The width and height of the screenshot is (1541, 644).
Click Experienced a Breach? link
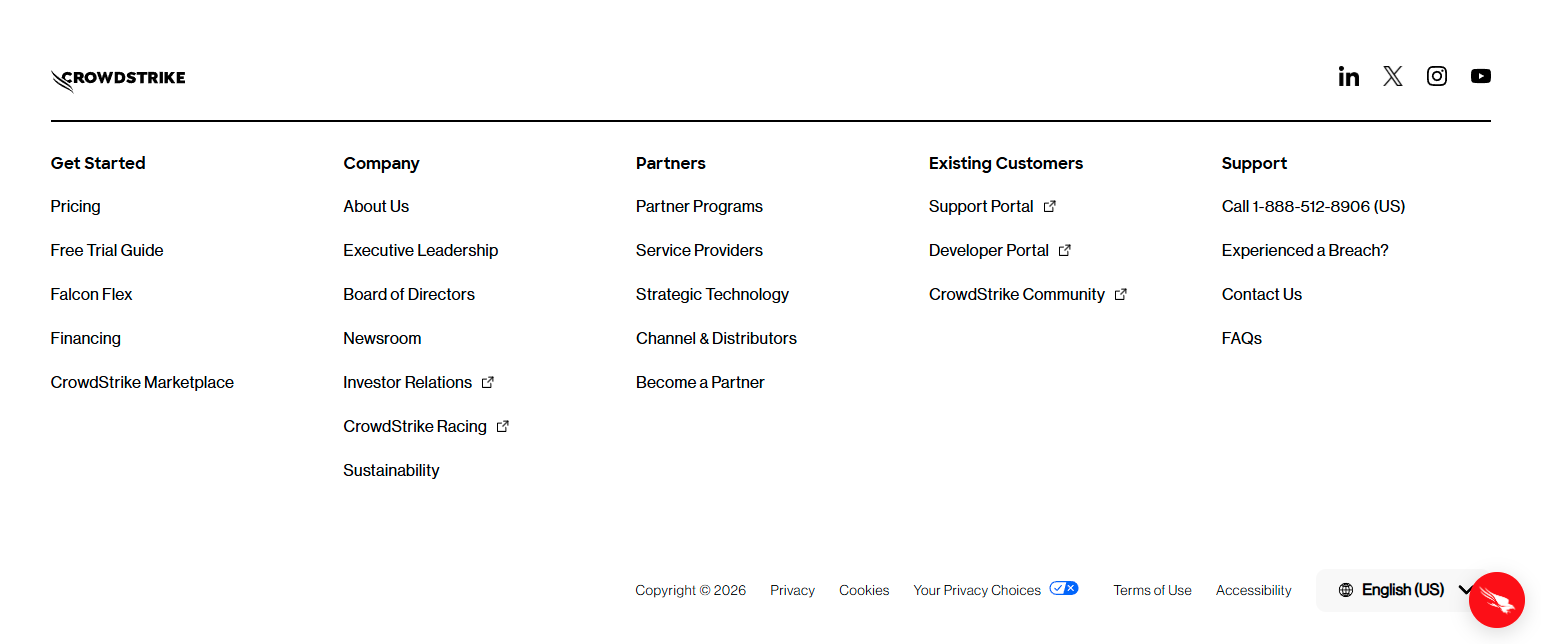coord(1305,250)
